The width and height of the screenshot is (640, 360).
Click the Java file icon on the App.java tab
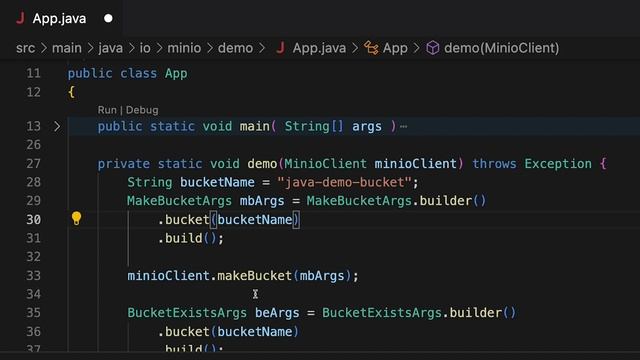click(x=20, y=18)
